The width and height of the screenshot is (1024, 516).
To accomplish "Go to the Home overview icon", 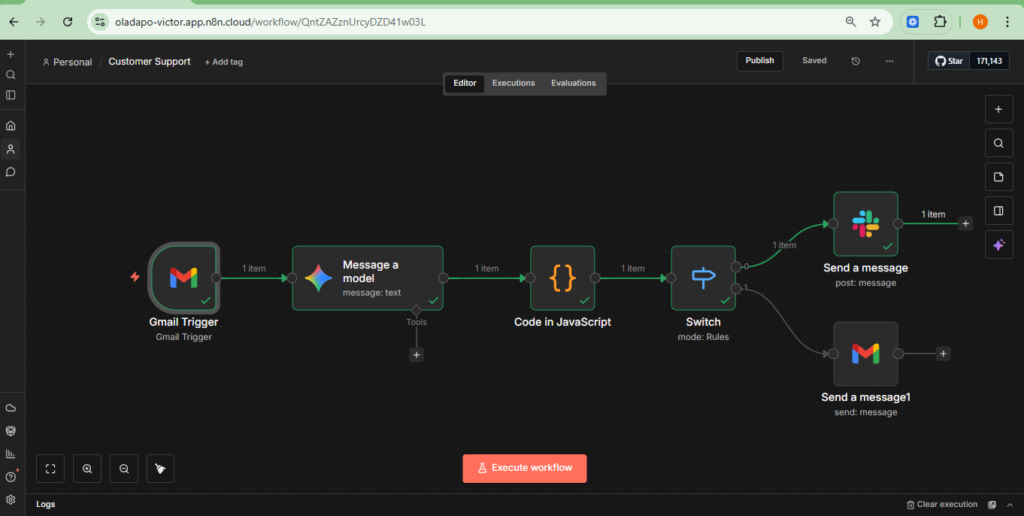I will [x=10, y=126].
